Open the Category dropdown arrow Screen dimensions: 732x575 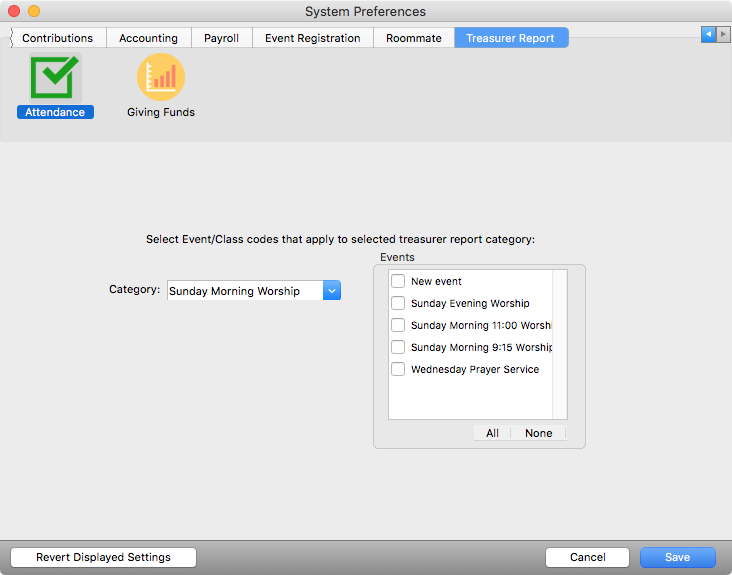coord(332,291)
